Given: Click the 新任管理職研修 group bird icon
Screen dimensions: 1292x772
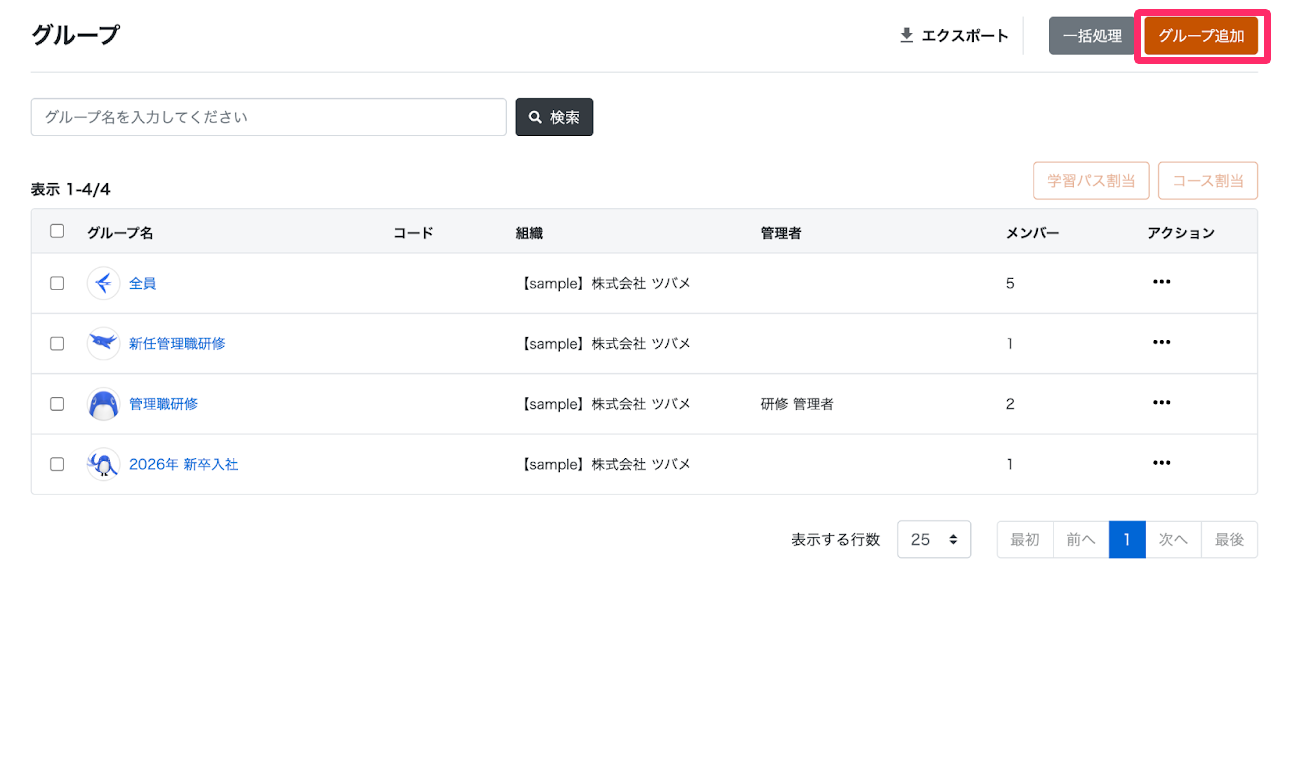Looking at the screenshot, I should click(103, 343).
